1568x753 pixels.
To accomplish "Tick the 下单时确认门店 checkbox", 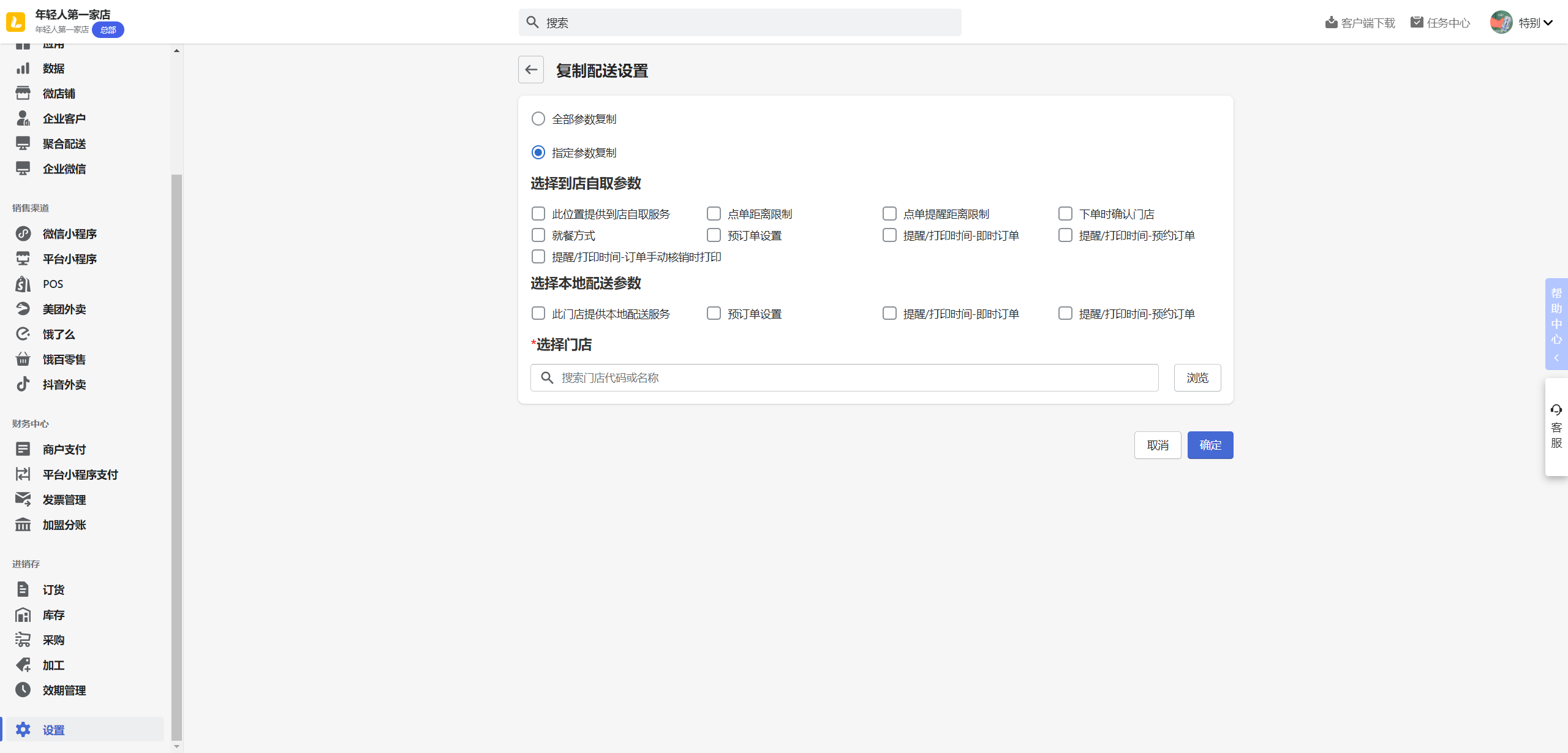I will coord(1065,214).
